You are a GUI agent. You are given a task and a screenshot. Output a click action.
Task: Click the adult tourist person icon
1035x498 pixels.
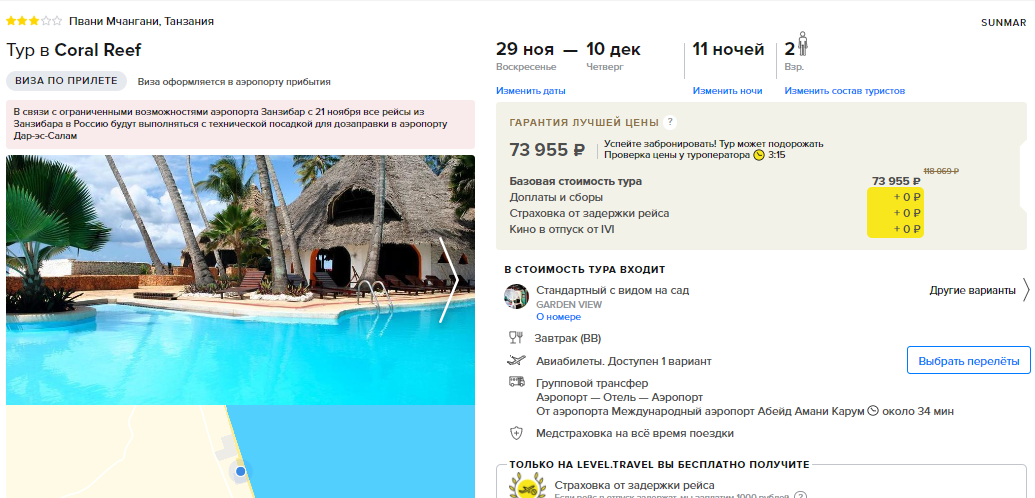(x=802, y=44)
